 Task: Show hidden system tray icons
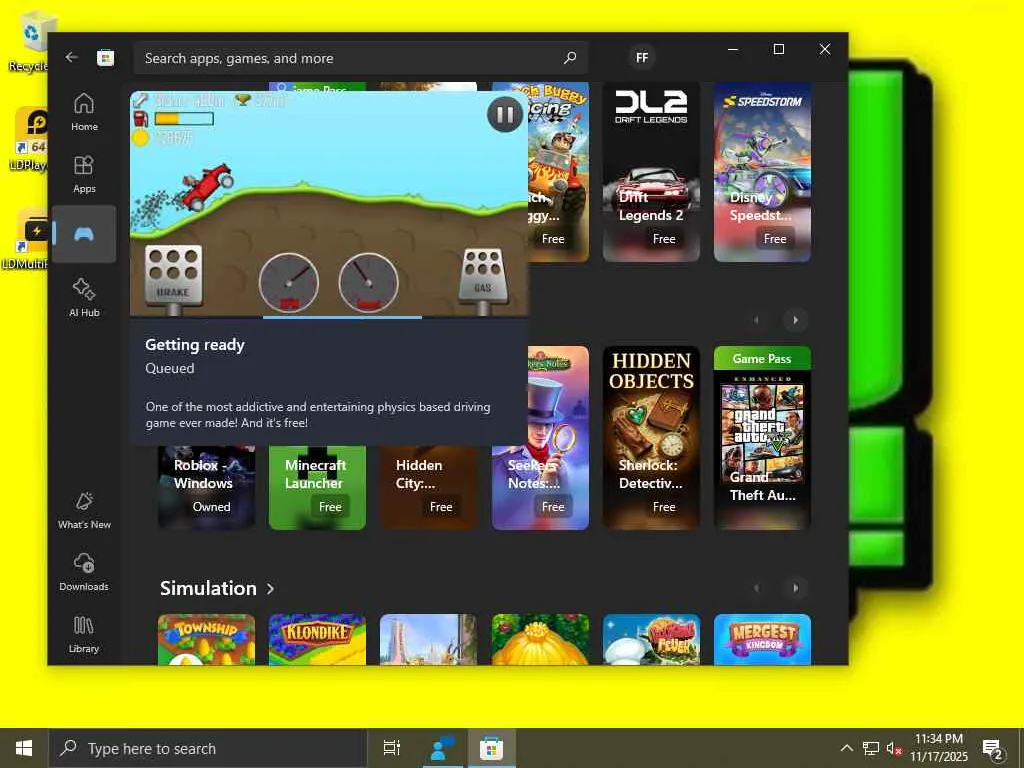[846, 748]
